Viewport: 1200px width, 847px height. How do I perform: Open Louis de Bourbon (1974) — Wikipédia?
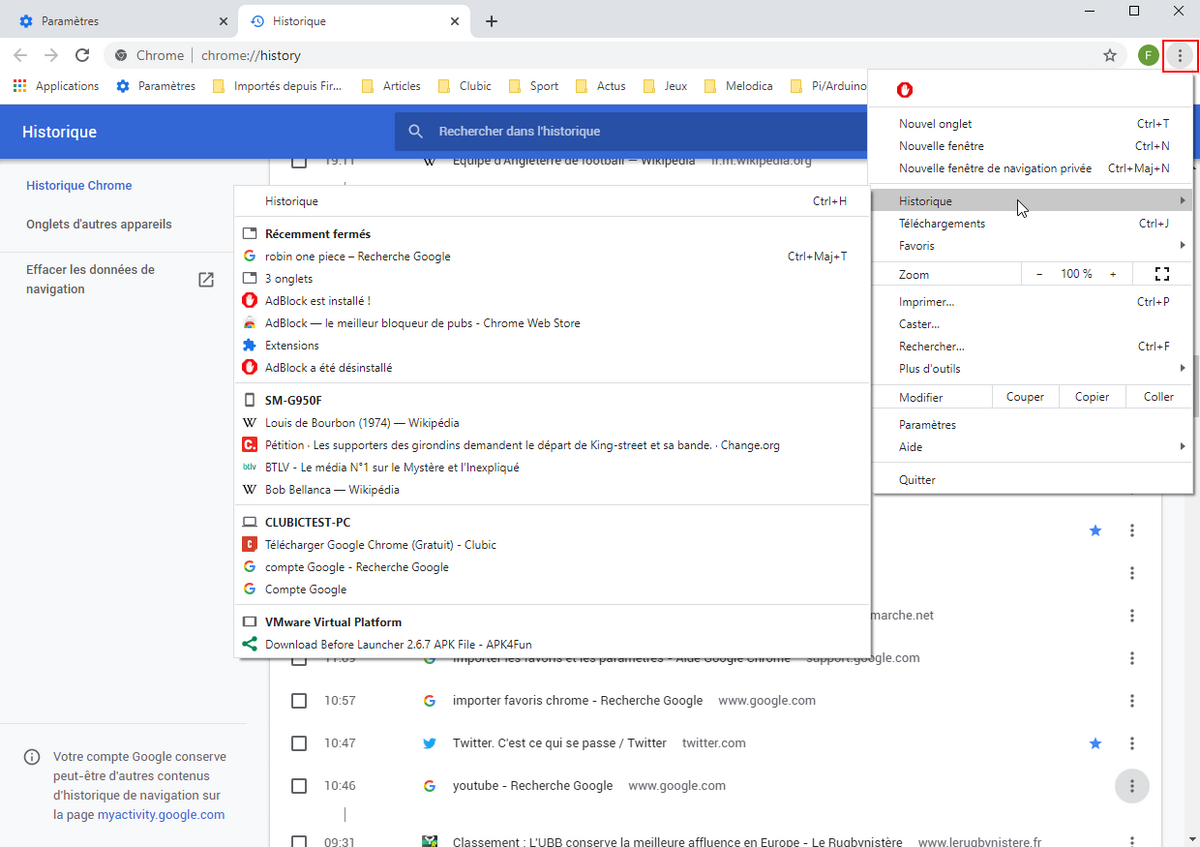click(x=552, y=423)
